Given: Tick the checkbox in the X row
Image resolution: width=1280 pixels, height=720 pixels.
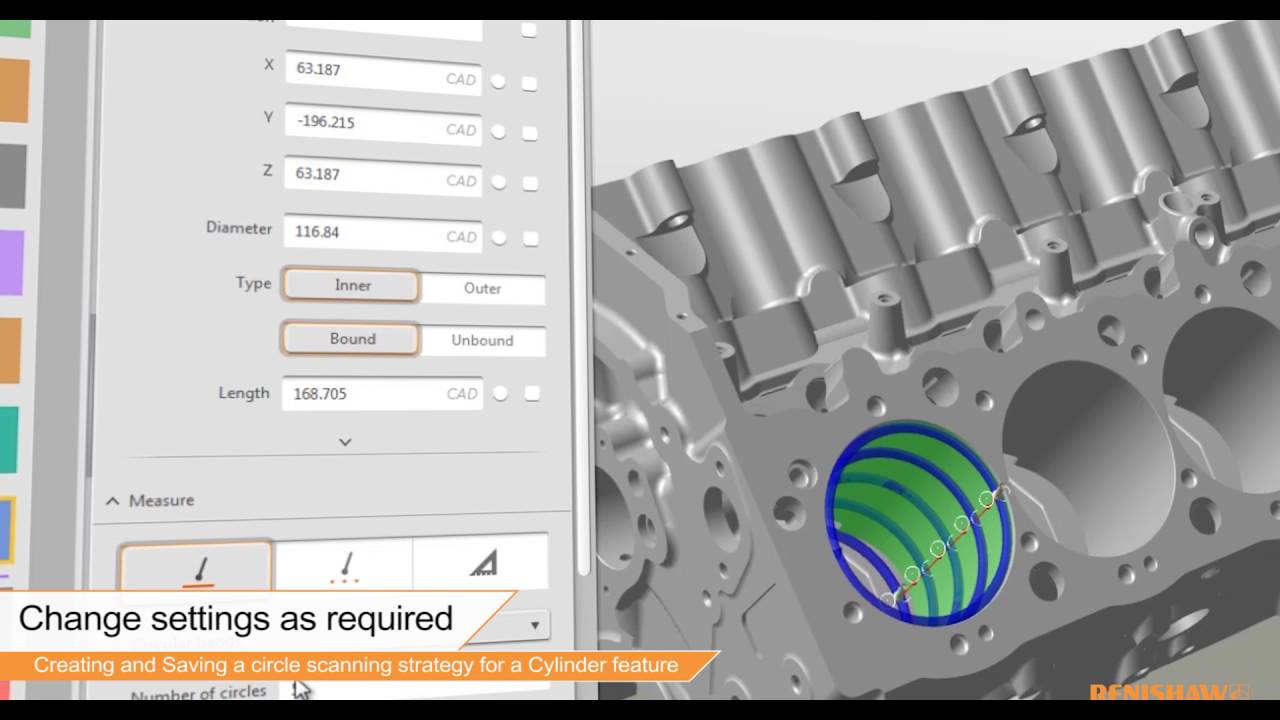Looking at the screenshot, I should [x=529, y=84].
